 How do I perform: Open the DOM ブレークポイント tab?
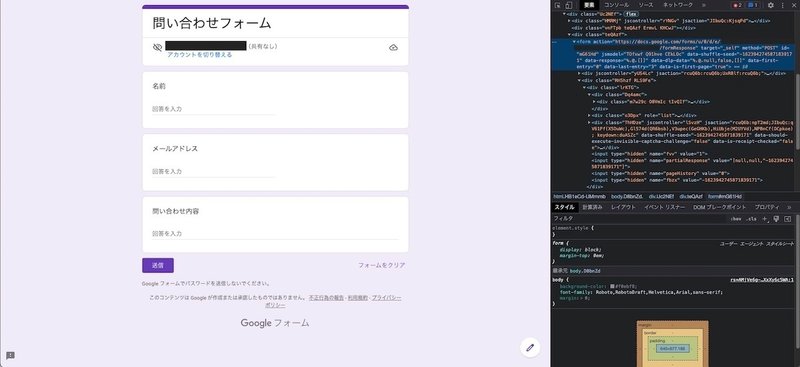click(719, 207)
